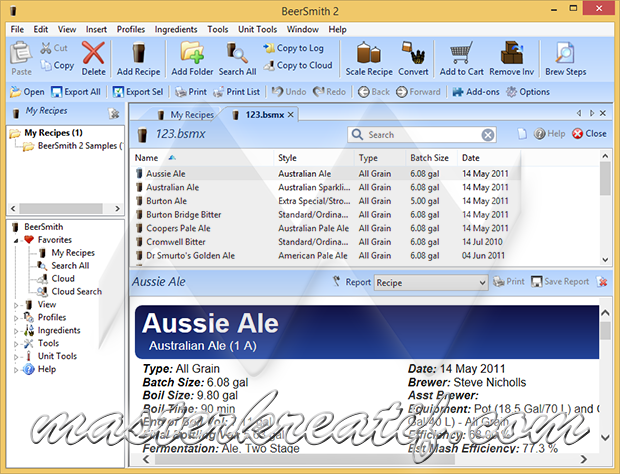This screenshot has width=620, height=474.
Task: Open the Unit Tools menu
Action: [257, 29]
